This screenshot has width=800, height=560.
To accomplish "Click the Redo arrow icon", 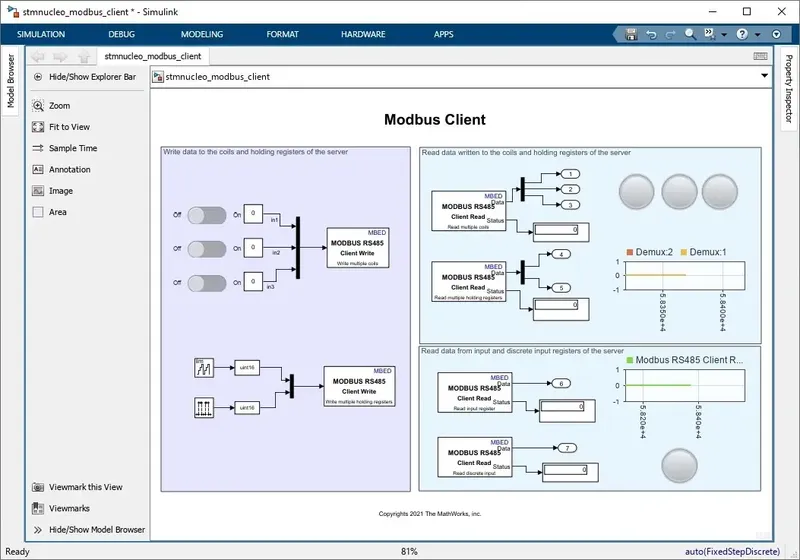I will click(x=670, y=34).
